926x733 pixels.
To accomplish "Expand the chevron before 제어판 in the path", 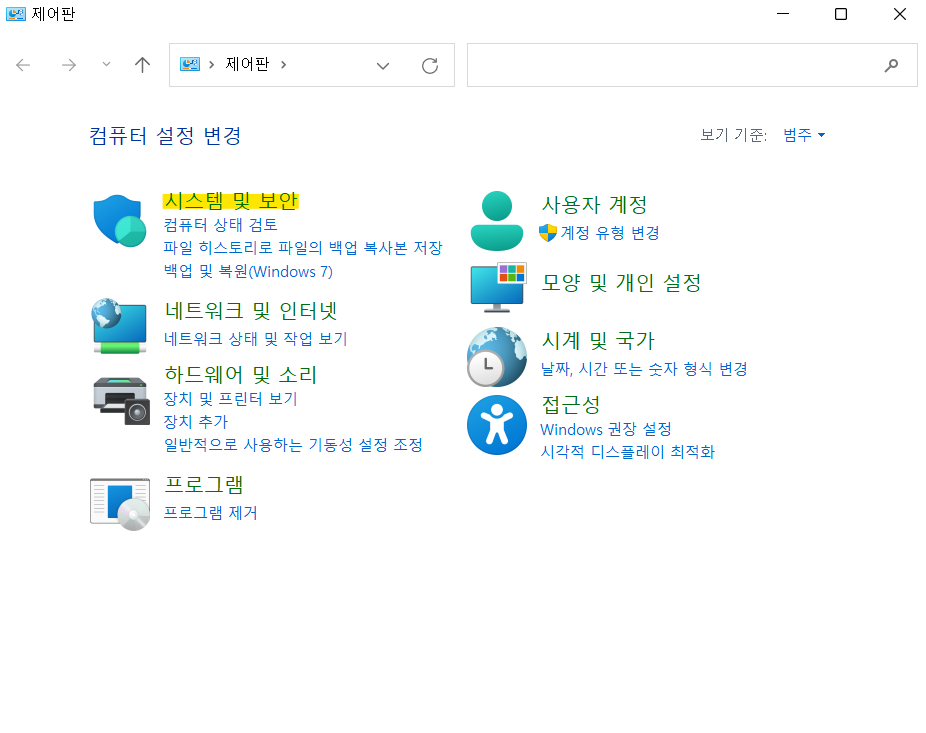I will click(211, 64).
